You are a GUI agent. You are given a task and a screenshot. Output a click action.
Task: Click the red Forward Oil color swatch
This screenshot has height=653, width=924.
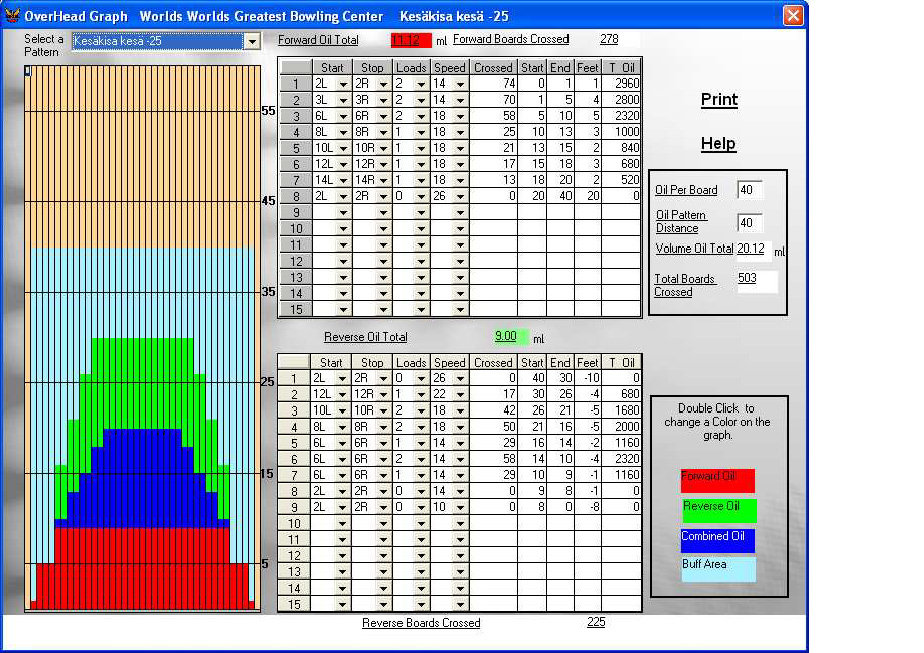[x=717, y=481]
